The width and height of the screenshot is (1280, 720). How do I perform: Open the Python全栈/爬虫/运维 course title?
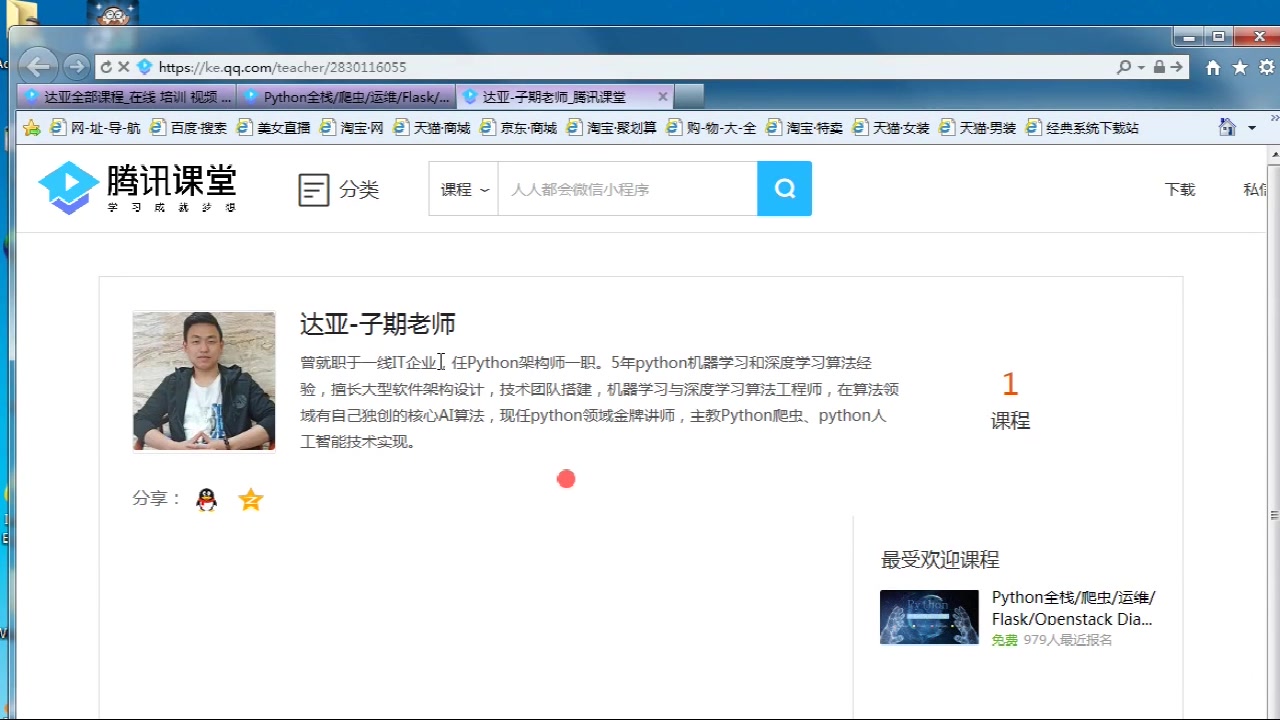[x=1074, y=608]
